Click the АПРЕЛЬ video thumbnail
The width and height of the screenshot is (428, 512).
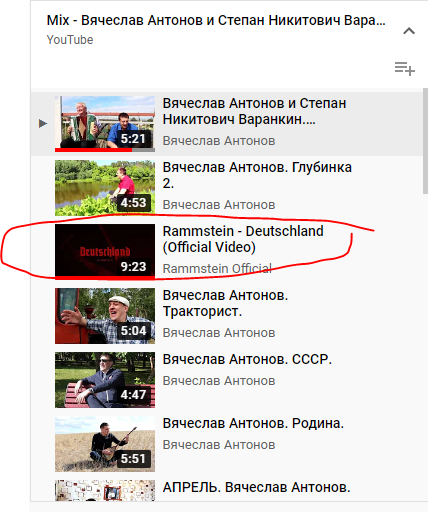click(x=105, y=490)
